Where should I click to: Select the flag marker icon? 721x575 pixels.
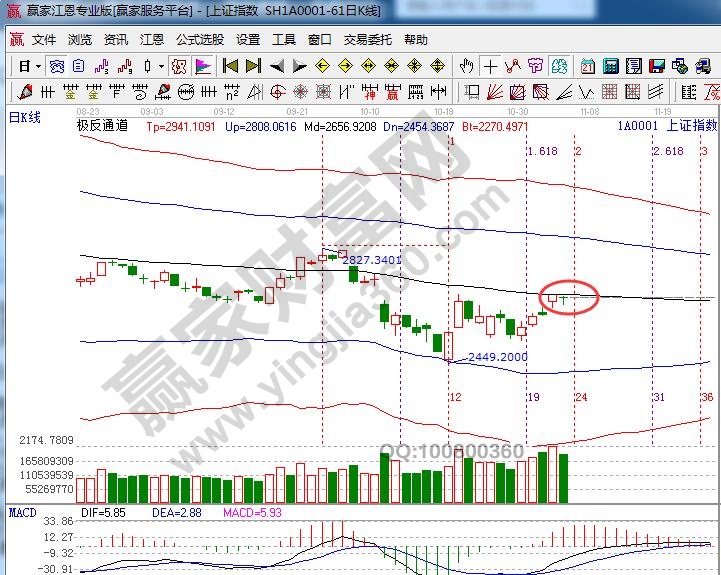[x=203, y=67]
